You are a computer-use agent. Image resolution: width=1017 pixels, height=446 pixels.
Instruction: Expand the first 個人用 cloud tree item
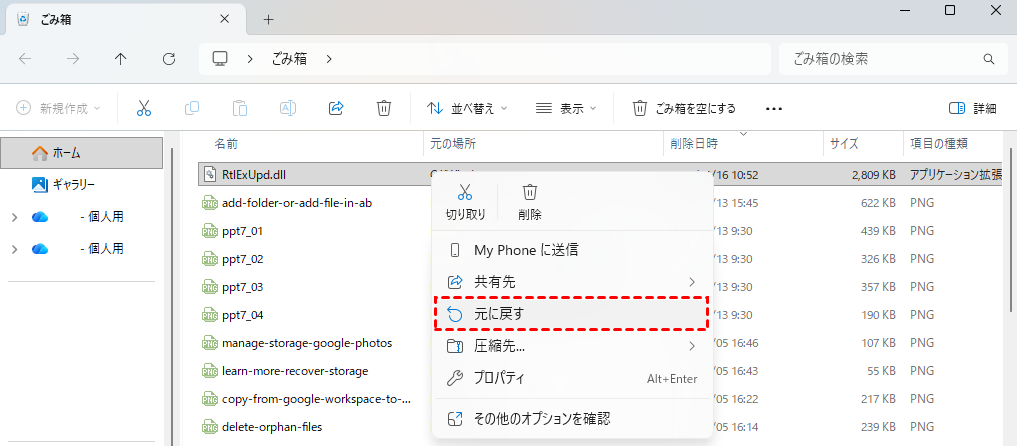tap(14, 217)
